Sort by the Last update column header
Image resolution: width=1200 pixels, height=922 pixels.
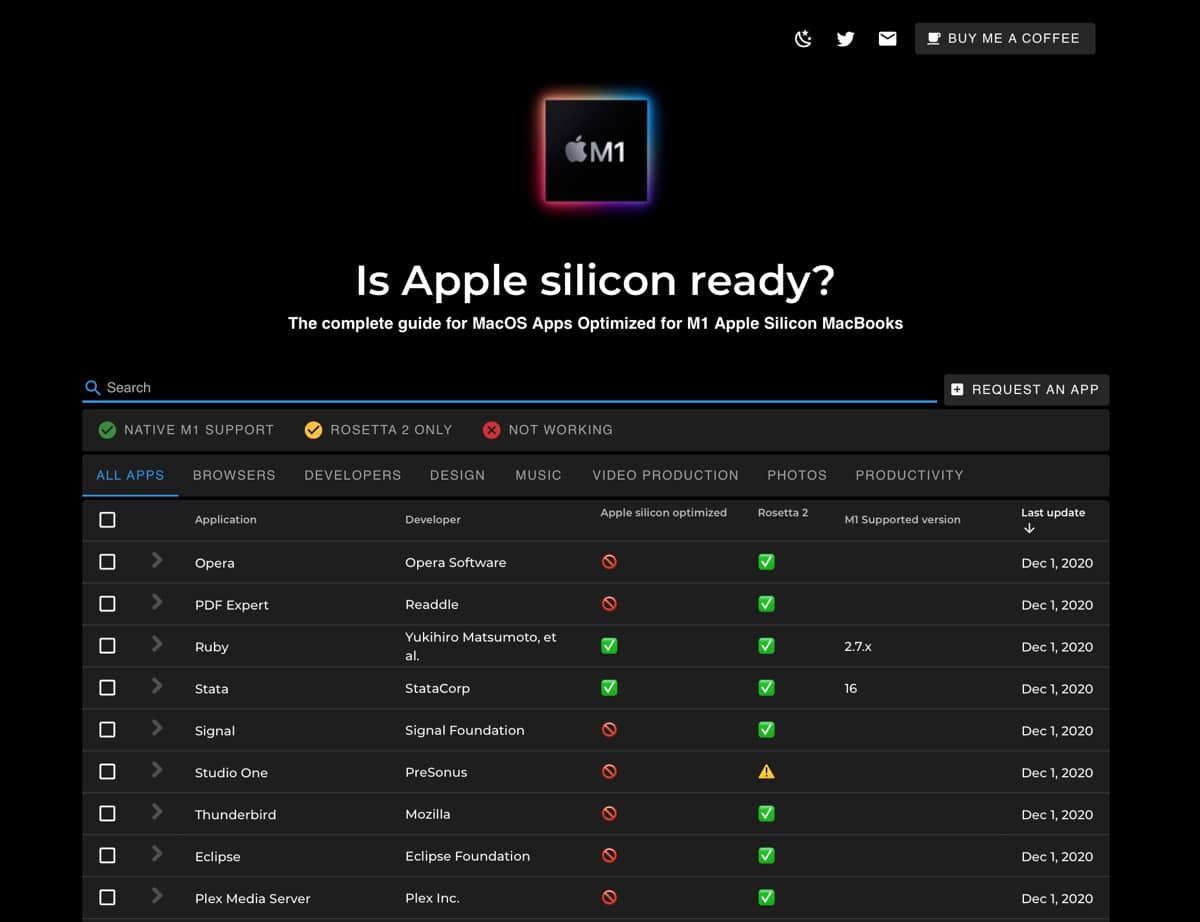point(1053,513)
